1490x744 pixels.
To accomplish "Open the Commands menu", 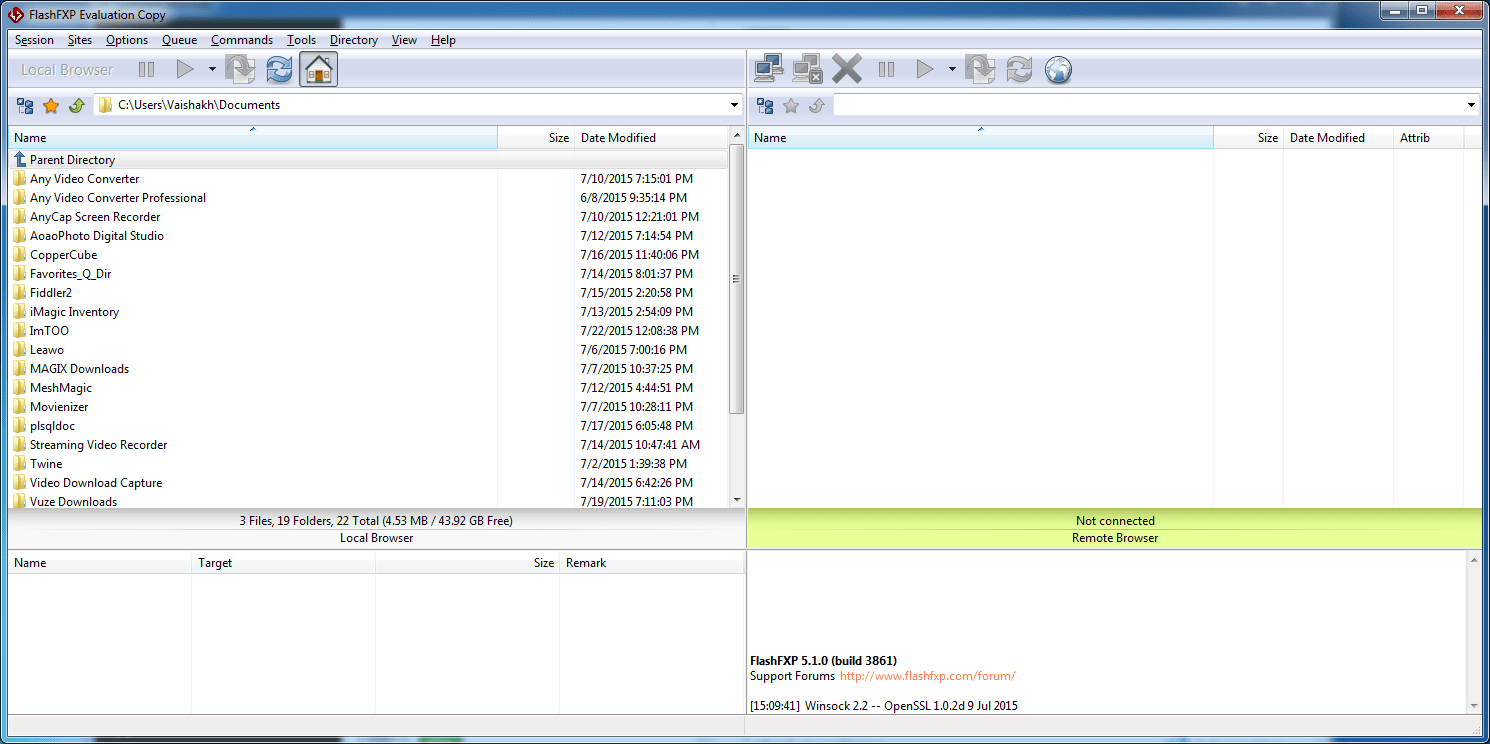I will 242,40.
